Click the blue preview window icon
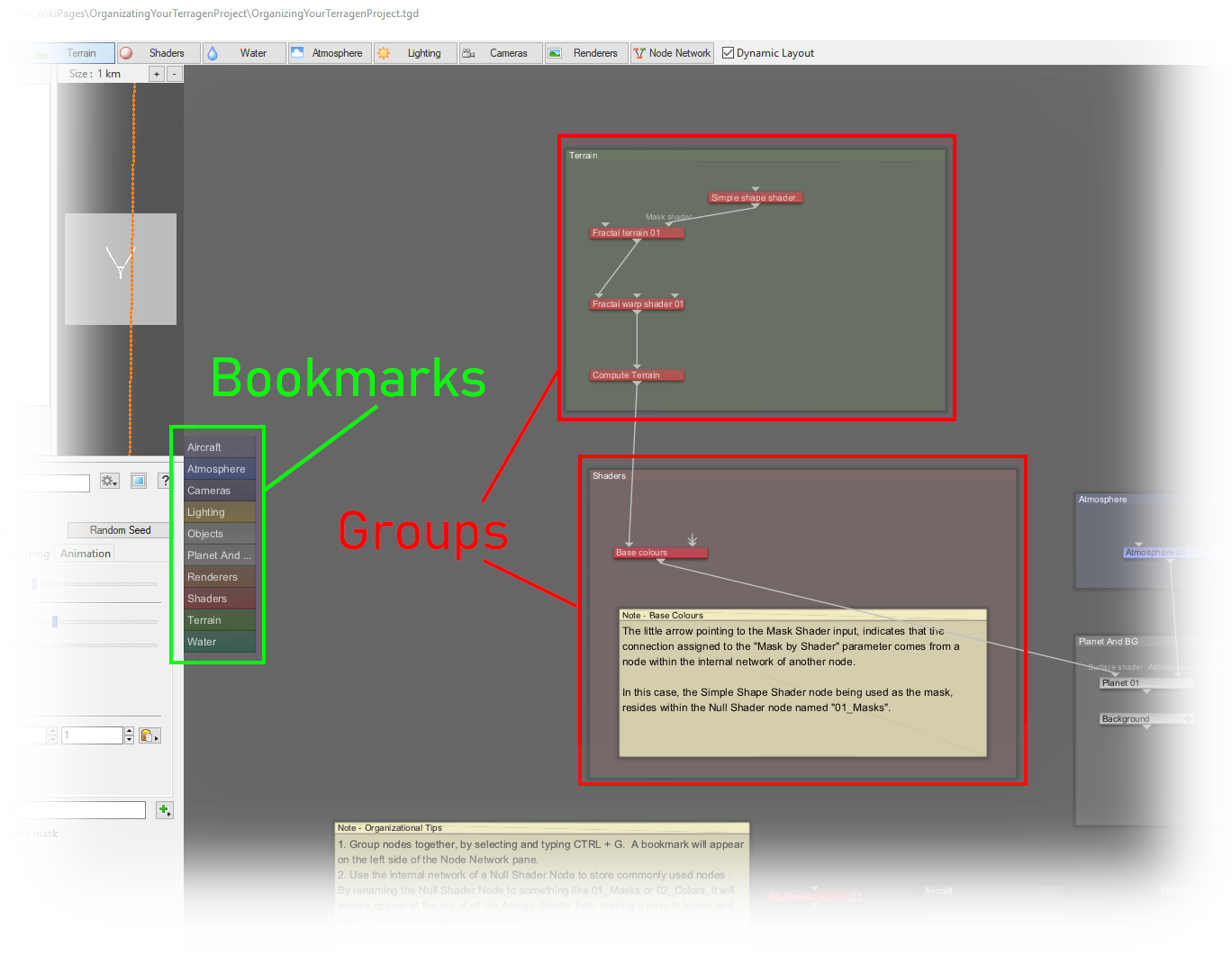Image resolution: width=1232 pixels, height=956 pixels. (139, 482)
